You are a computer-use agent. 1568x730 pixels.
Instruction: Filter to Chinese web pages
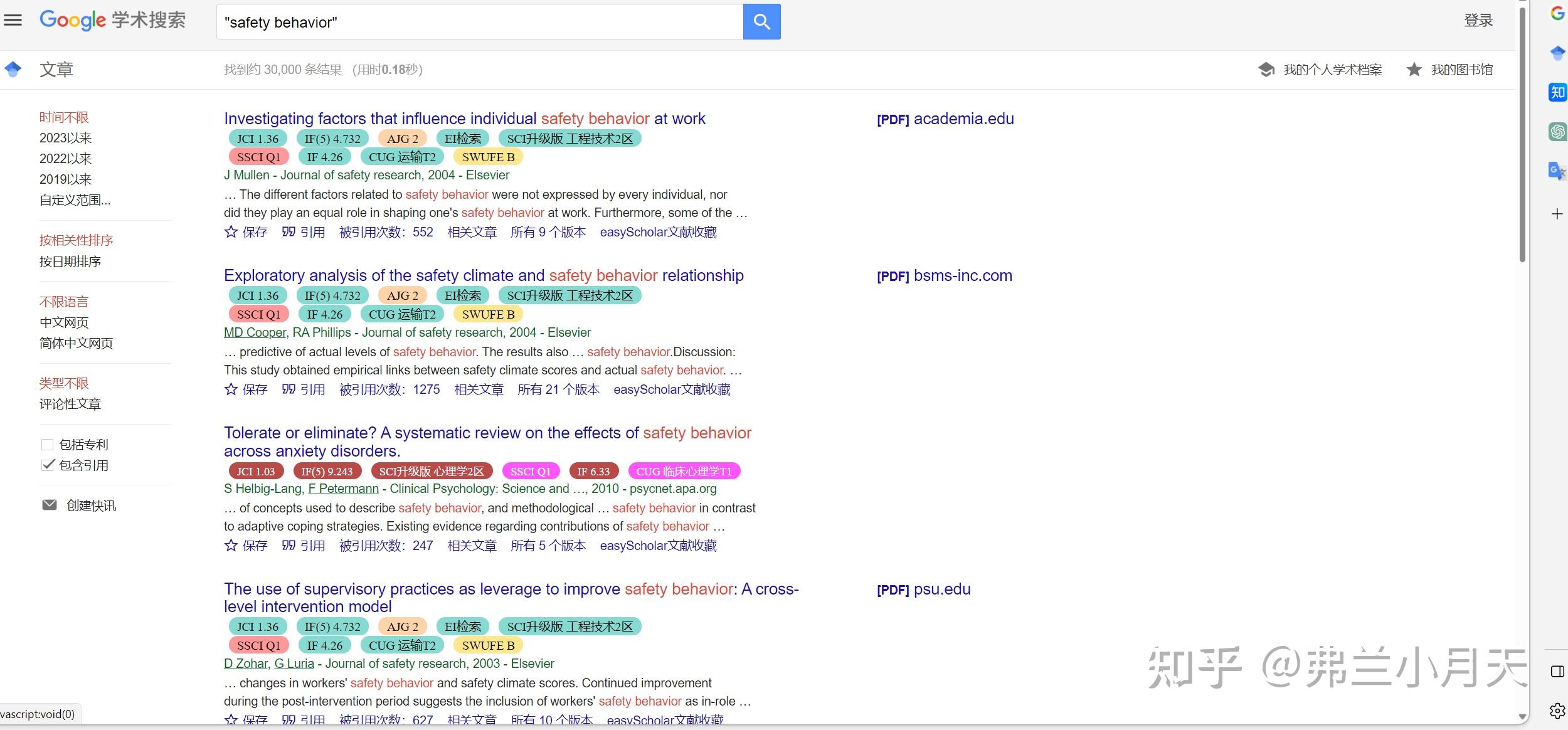pyautogui.click(x=64, y=322)
